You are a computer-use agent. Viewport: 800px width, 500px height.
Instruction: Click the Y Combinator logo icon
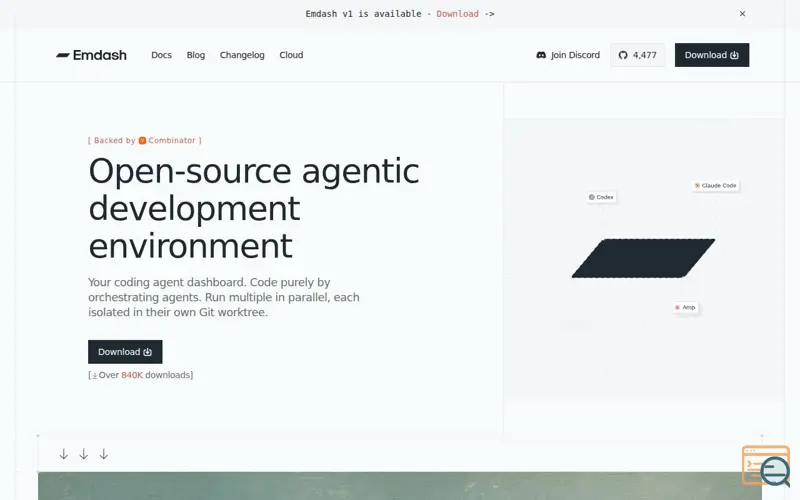pos(142,140)
